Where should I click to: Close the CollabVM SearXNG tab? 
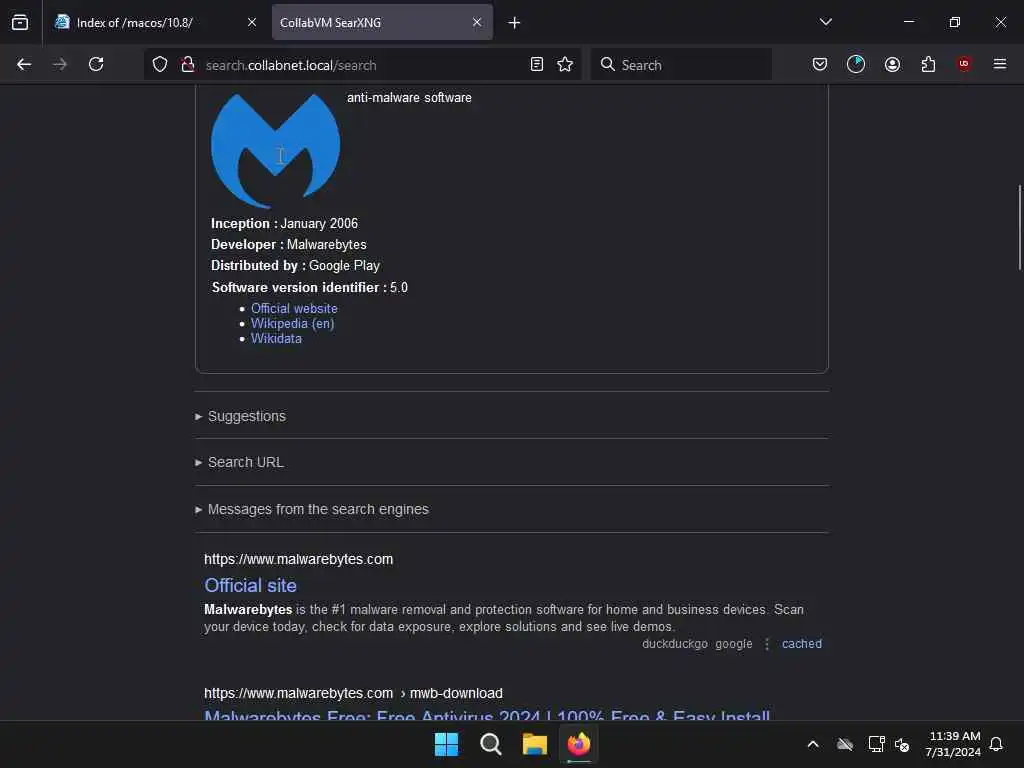tap(477, 22)
